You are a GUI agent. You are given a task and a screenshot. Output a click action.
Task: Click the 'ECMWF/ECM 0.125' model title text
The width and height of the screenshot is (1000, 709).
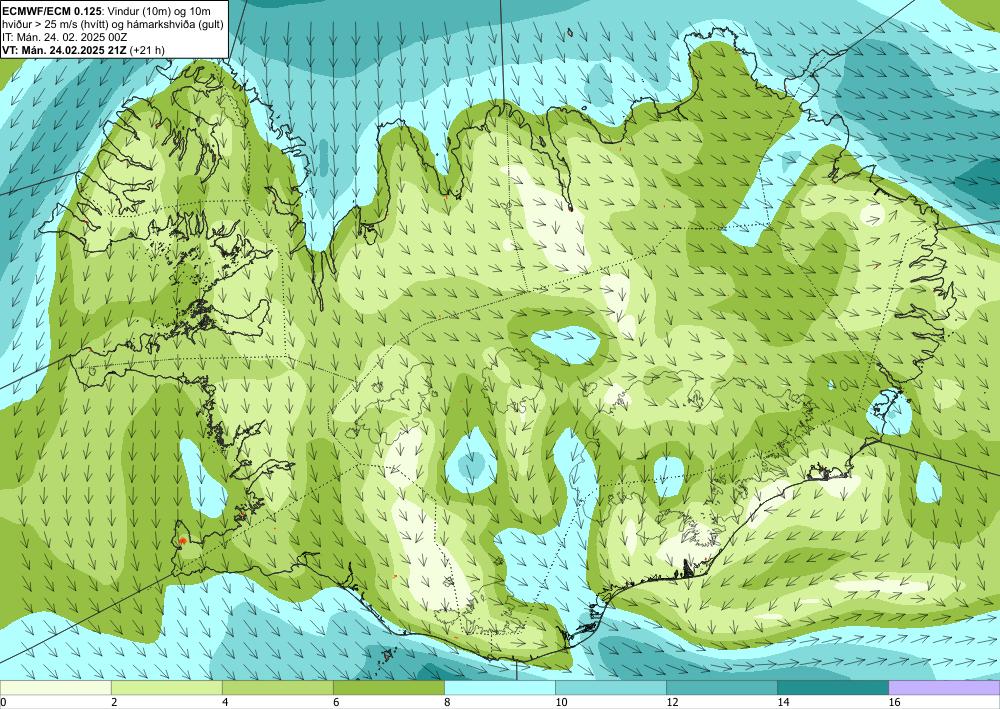pos(51,11)
